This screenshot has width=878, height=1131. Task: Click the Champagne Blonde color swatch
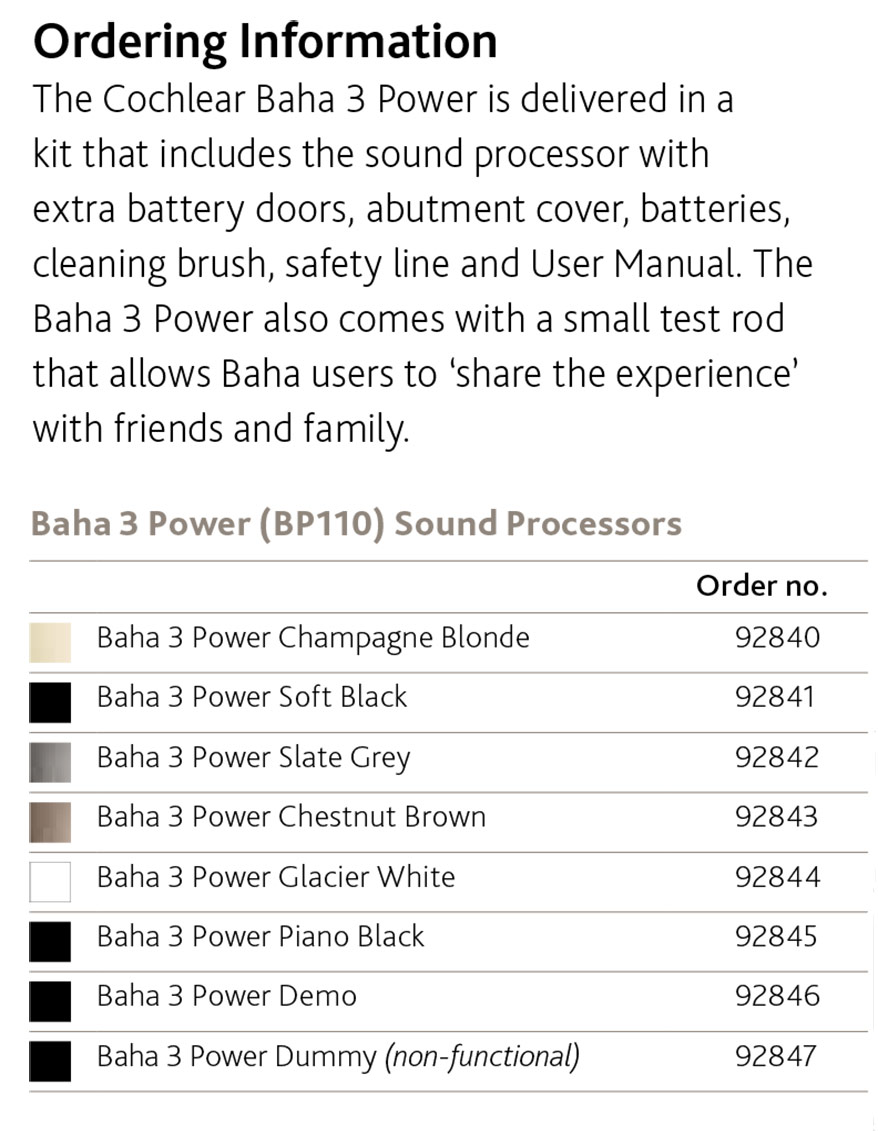[x=50, y=642]
